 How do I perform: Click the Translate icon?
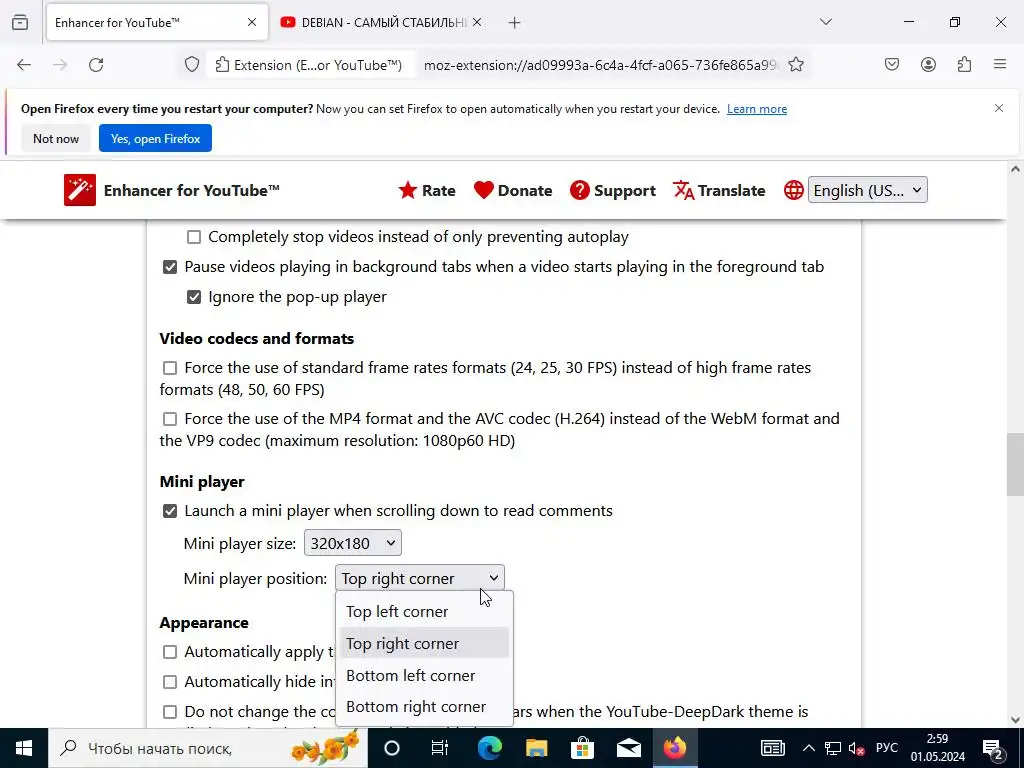pos(683,190)
